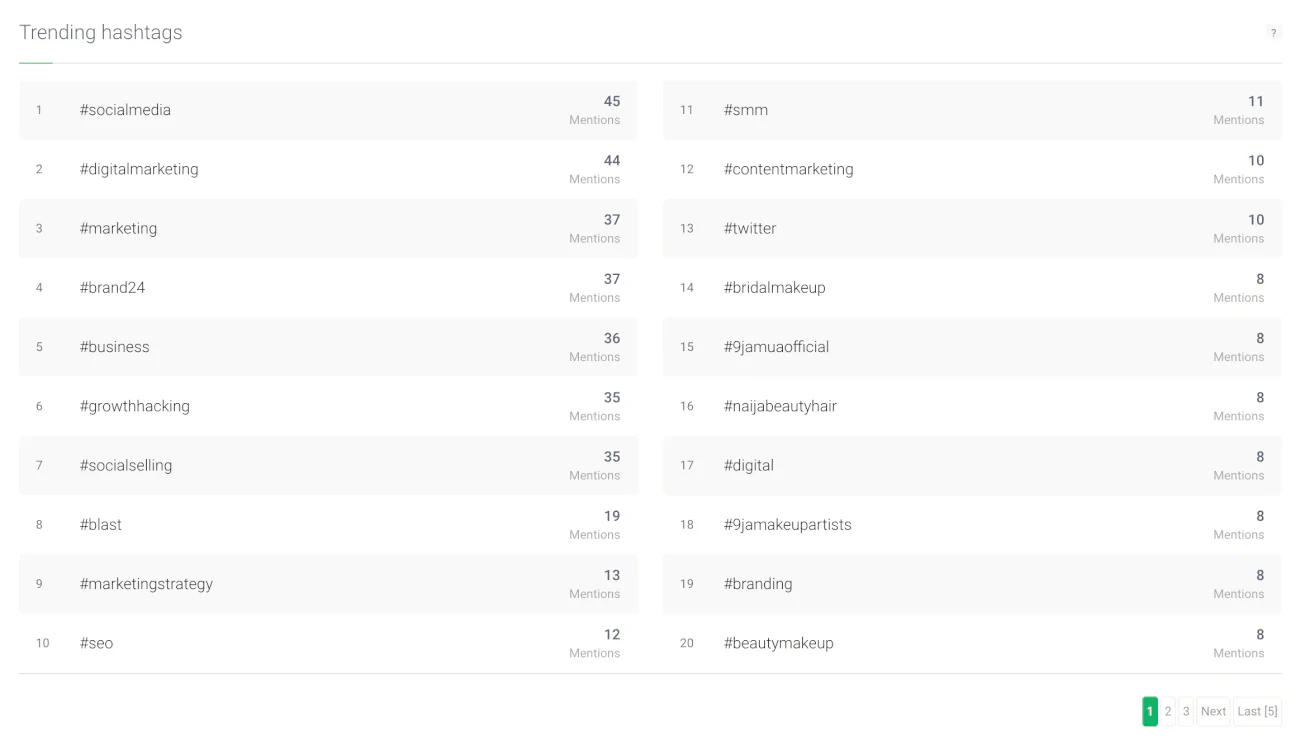Image resolution: width=1300 pixels, height=749 pixels.
Task: Click the #socialselling hashtag
Action: click(x=126, y=465)
